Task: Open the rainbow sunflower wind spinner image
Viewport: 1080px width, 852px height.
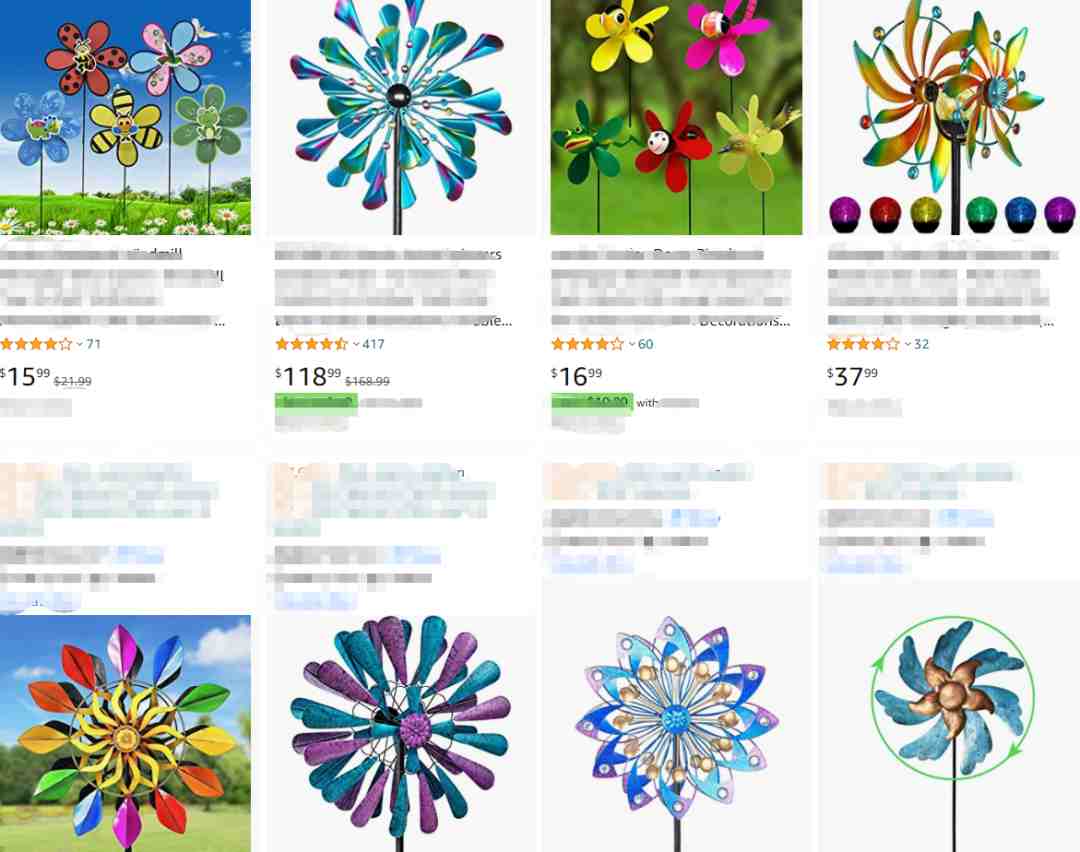Action: 125,734
